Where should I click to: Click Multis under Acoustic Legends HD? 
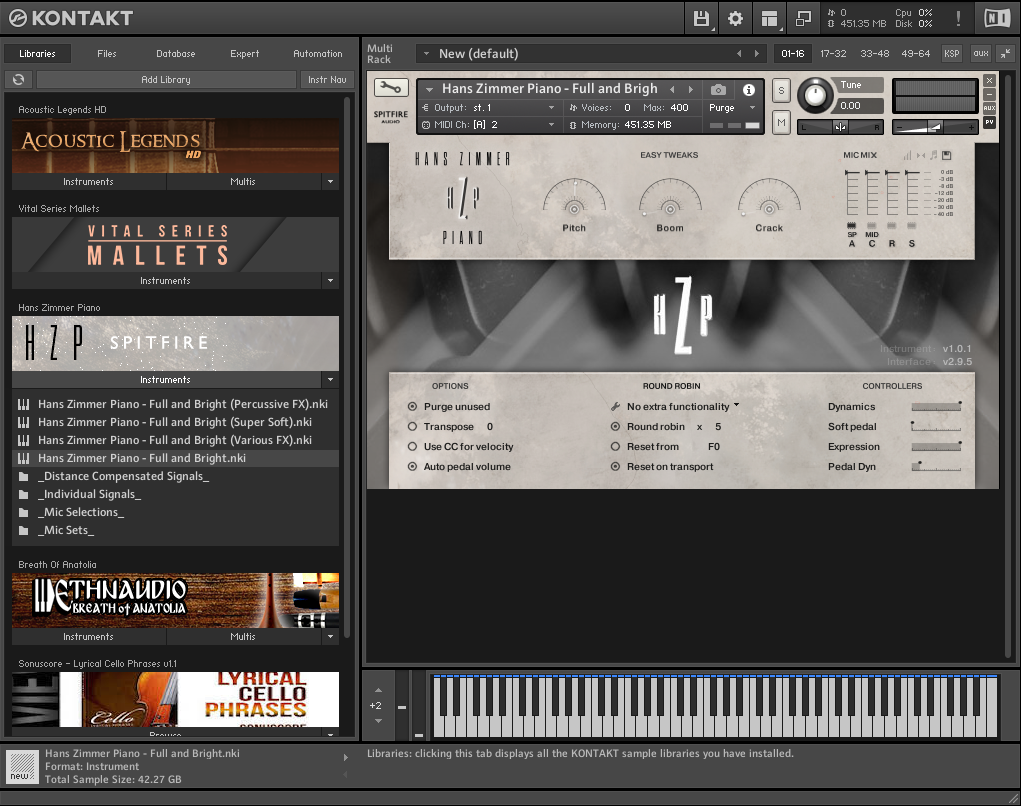click(243, 182)
